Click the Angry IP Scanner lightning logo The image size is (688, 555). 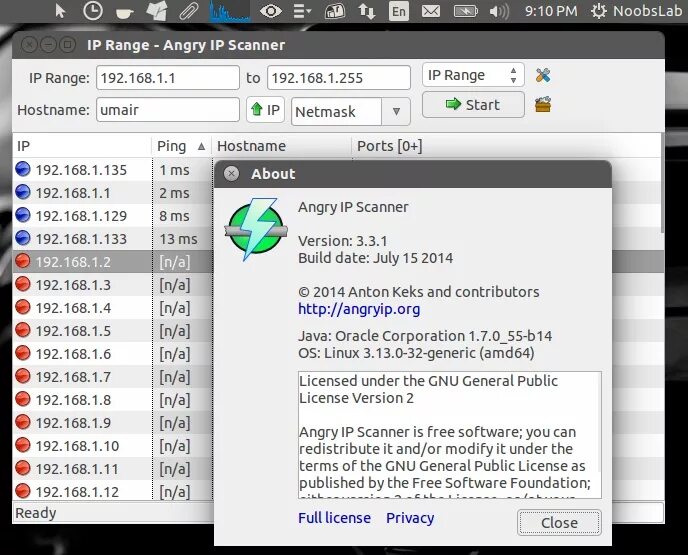click(x=256, y=229)
